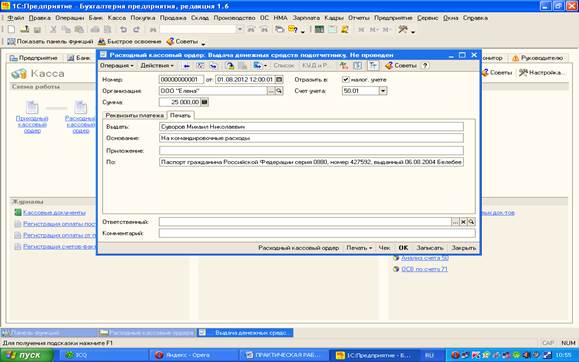Viewport: 579px width, 362px height.
Task: Click Приходный кассовый ордер icon in Касса panel
Action: click(32, 107)
